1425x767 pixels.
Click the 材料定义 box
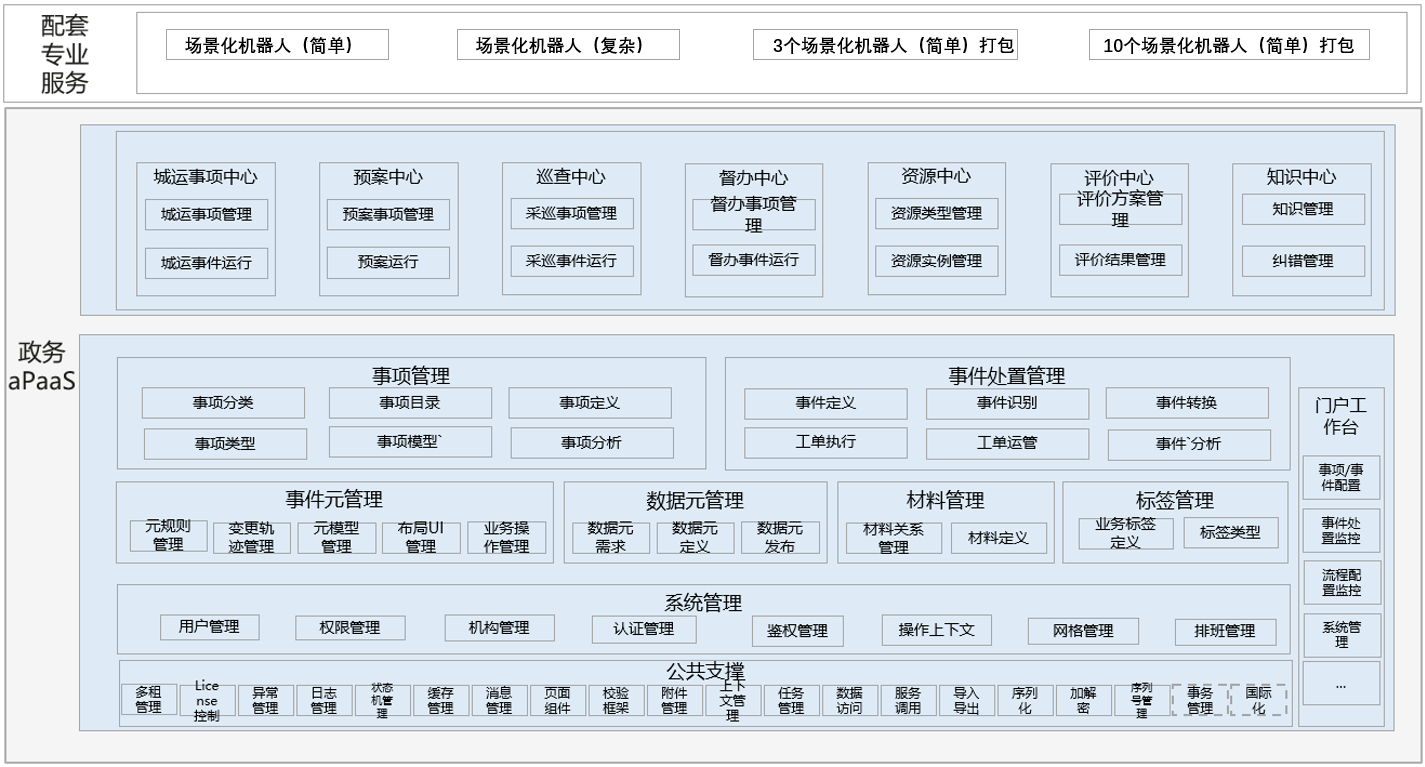[x=999, y=538]
